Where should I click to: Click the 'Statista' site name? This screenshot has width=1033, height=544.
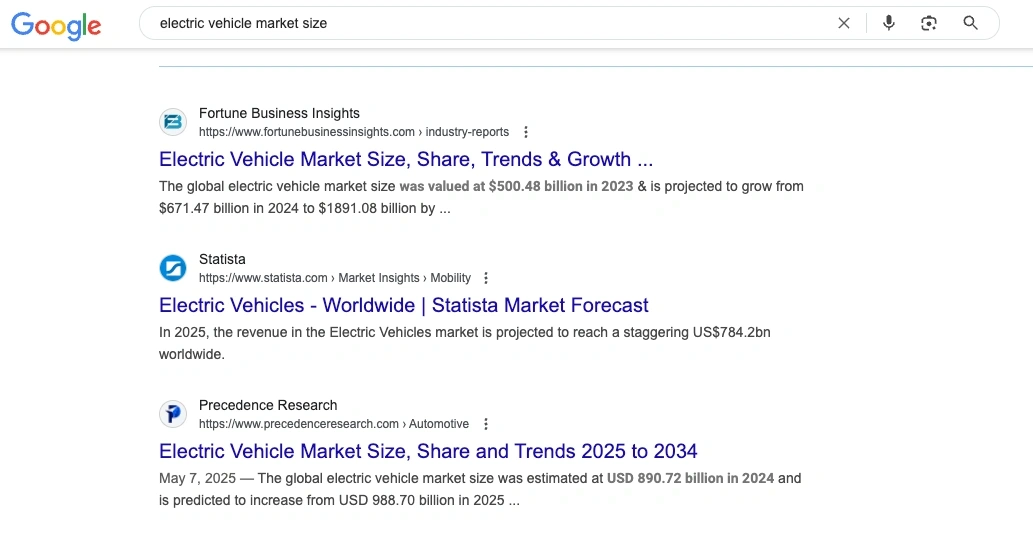click(x=222, y=259)
